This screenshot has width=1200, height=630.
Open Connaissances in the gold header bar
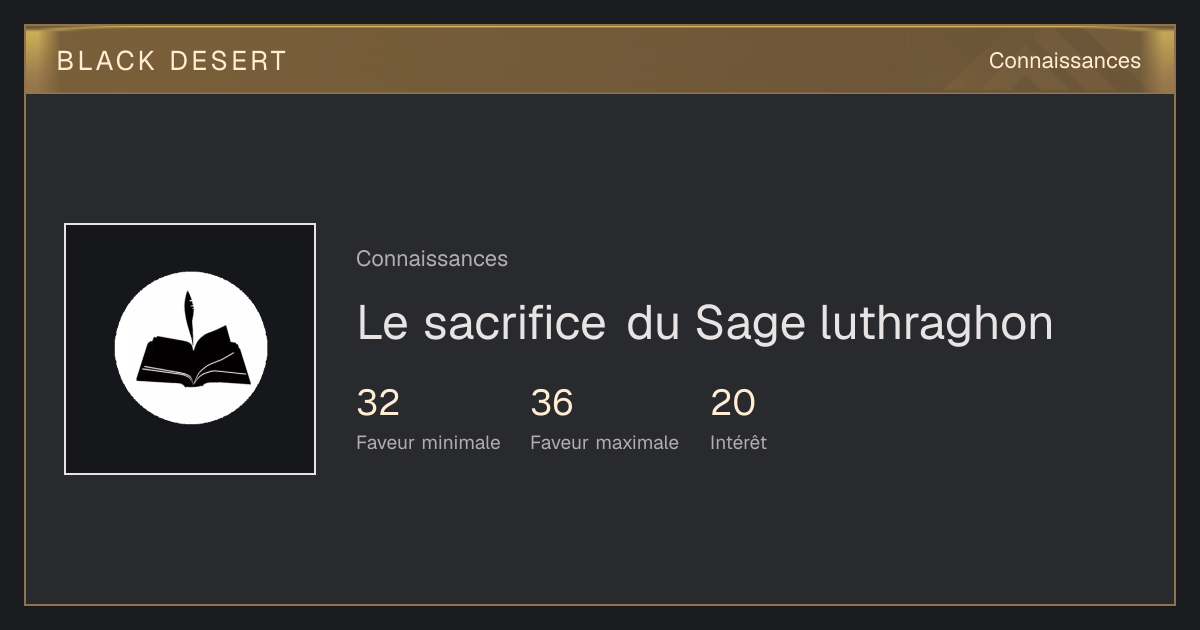pos(1065,61)
